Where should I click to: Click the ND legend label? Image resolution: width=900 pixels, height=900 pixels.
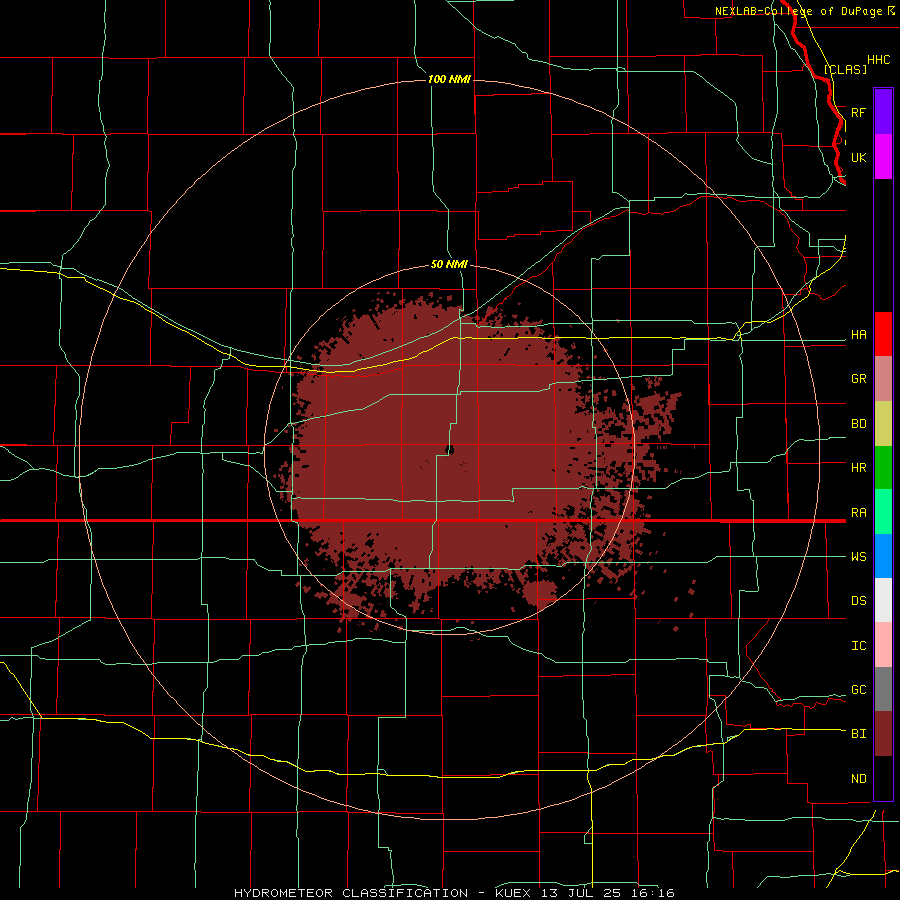[858, 779]
